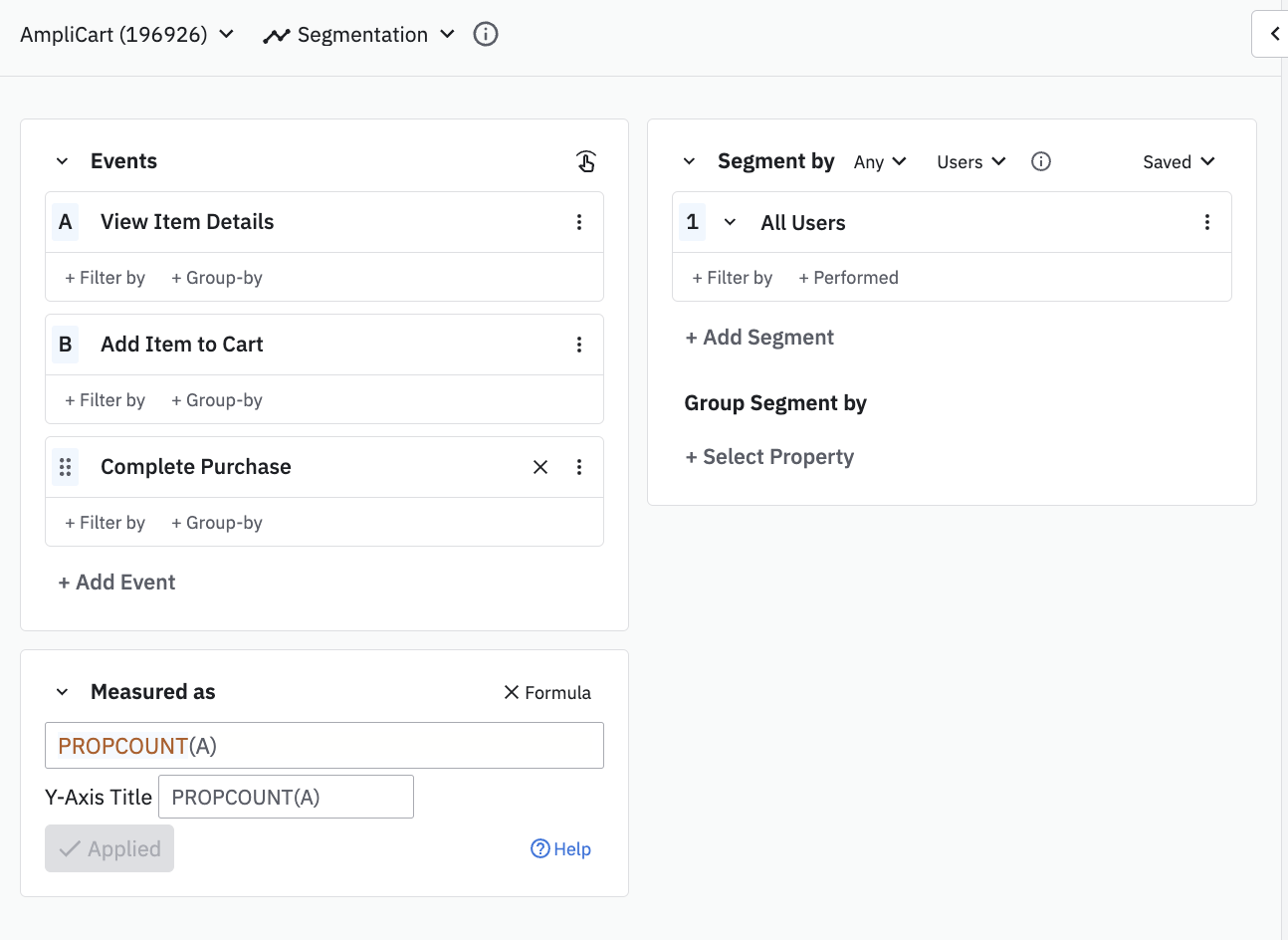Close the Formula mode
Image resolution: width=1288 pixels, height=940 pixels.
547,692
